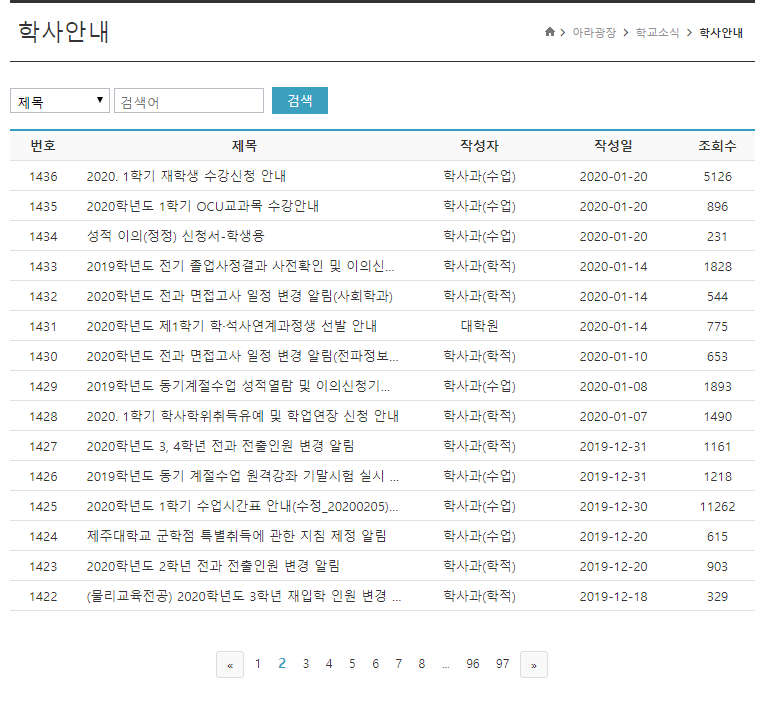The height and width of the screenshot is (704, 765).
Task: Go to page 1
Action: click(258, 664)
